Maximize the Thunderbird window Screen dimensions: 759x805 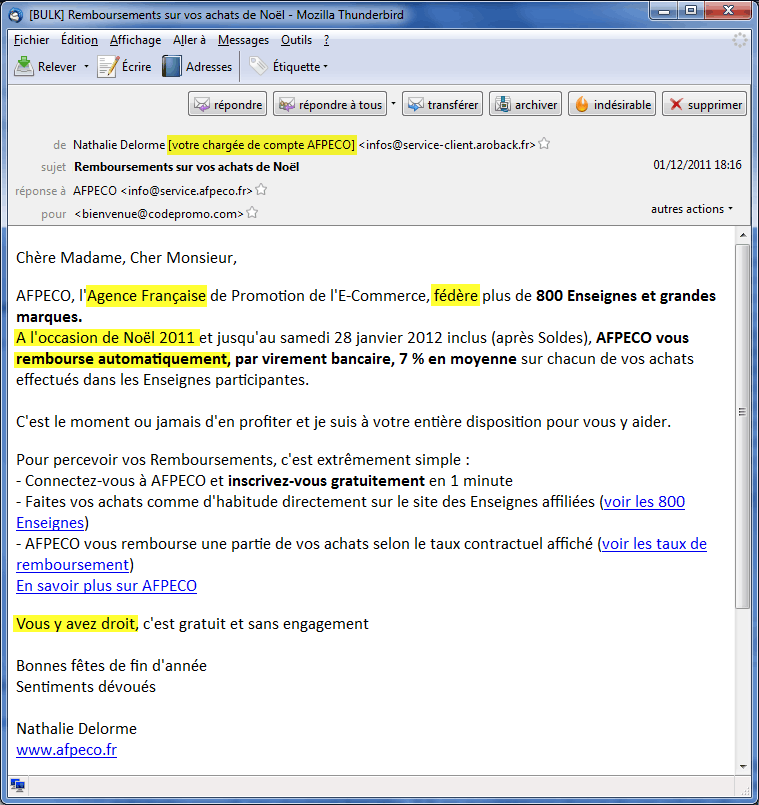tap(691, 10)
